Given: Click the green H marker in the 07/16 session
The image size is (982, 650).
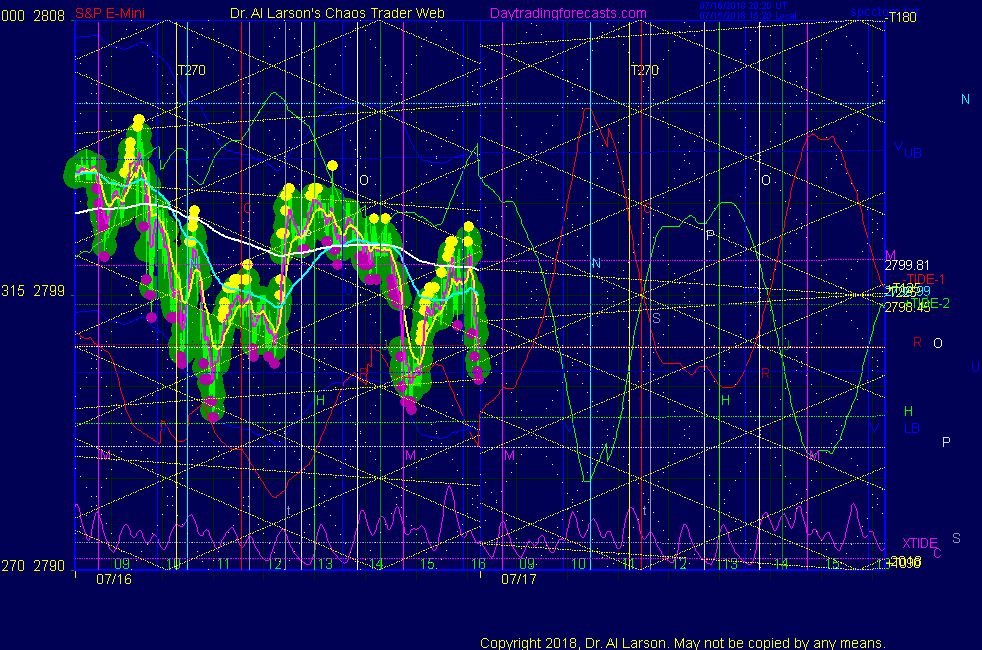Looking at the screenshot, I should click(321, 400).
